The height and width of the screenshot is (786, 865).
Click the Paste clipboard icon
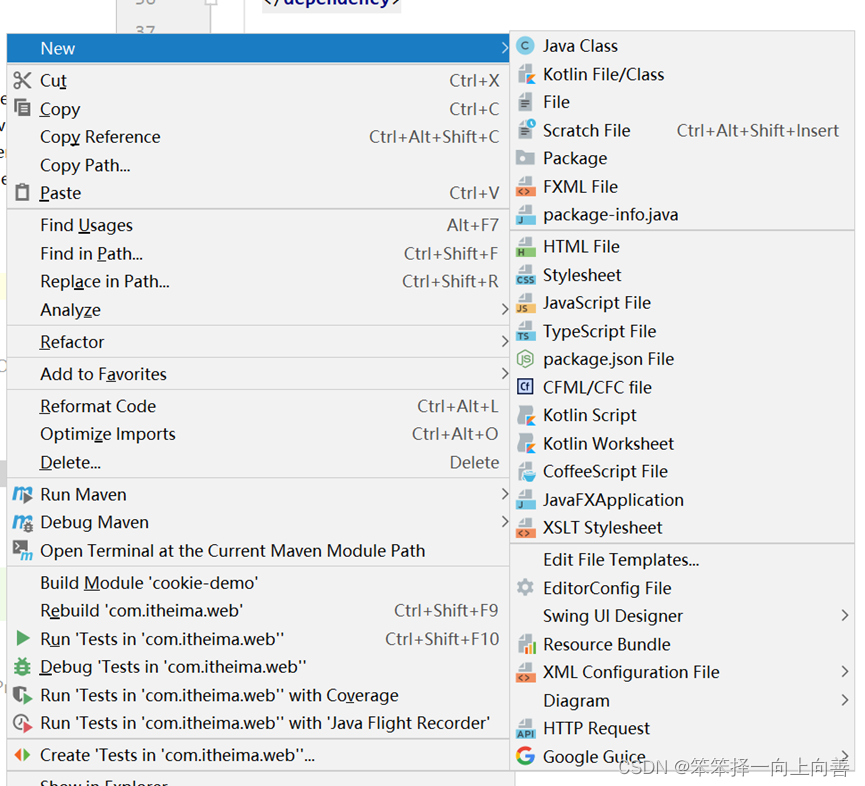22,192
